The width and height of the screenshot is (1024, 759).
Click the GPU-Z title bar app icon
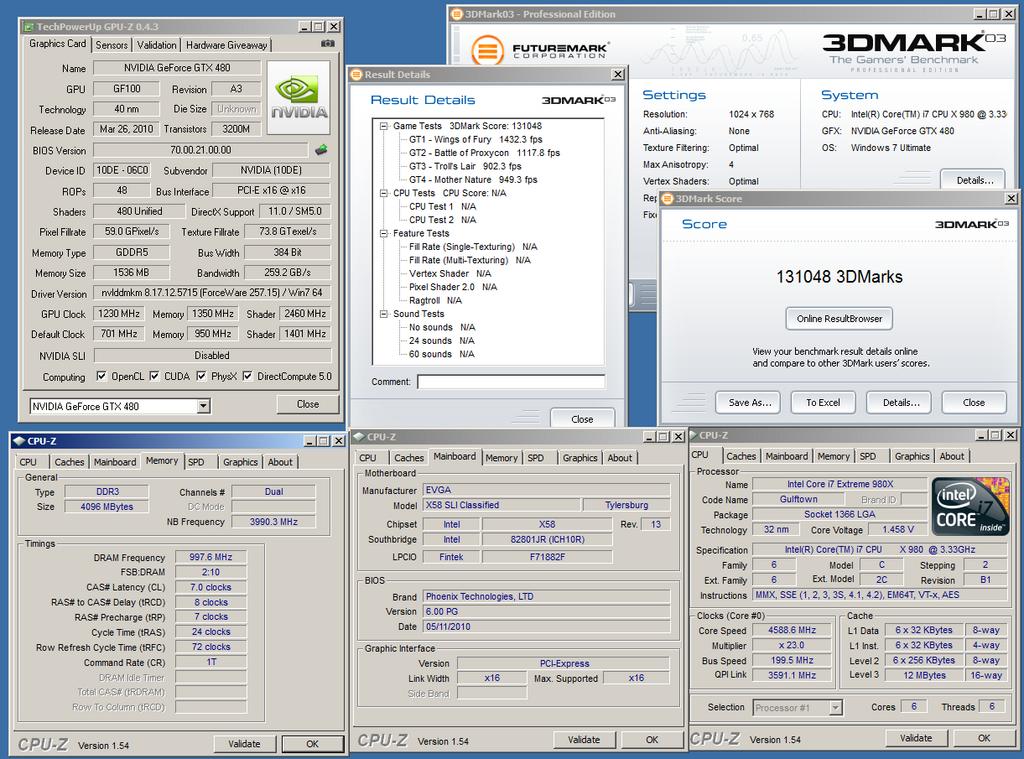tap(29, 27)
